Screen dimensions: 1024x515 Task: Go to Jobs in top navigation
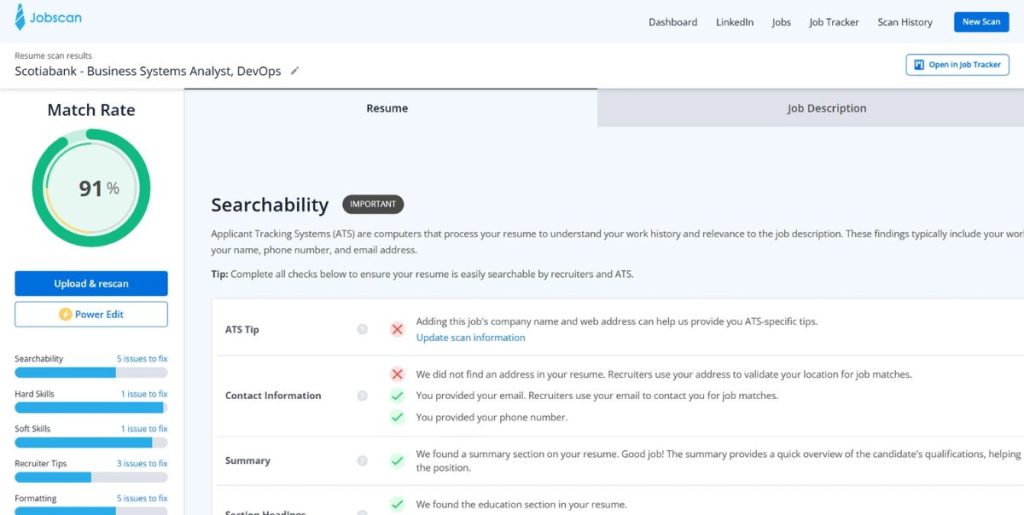781,22
